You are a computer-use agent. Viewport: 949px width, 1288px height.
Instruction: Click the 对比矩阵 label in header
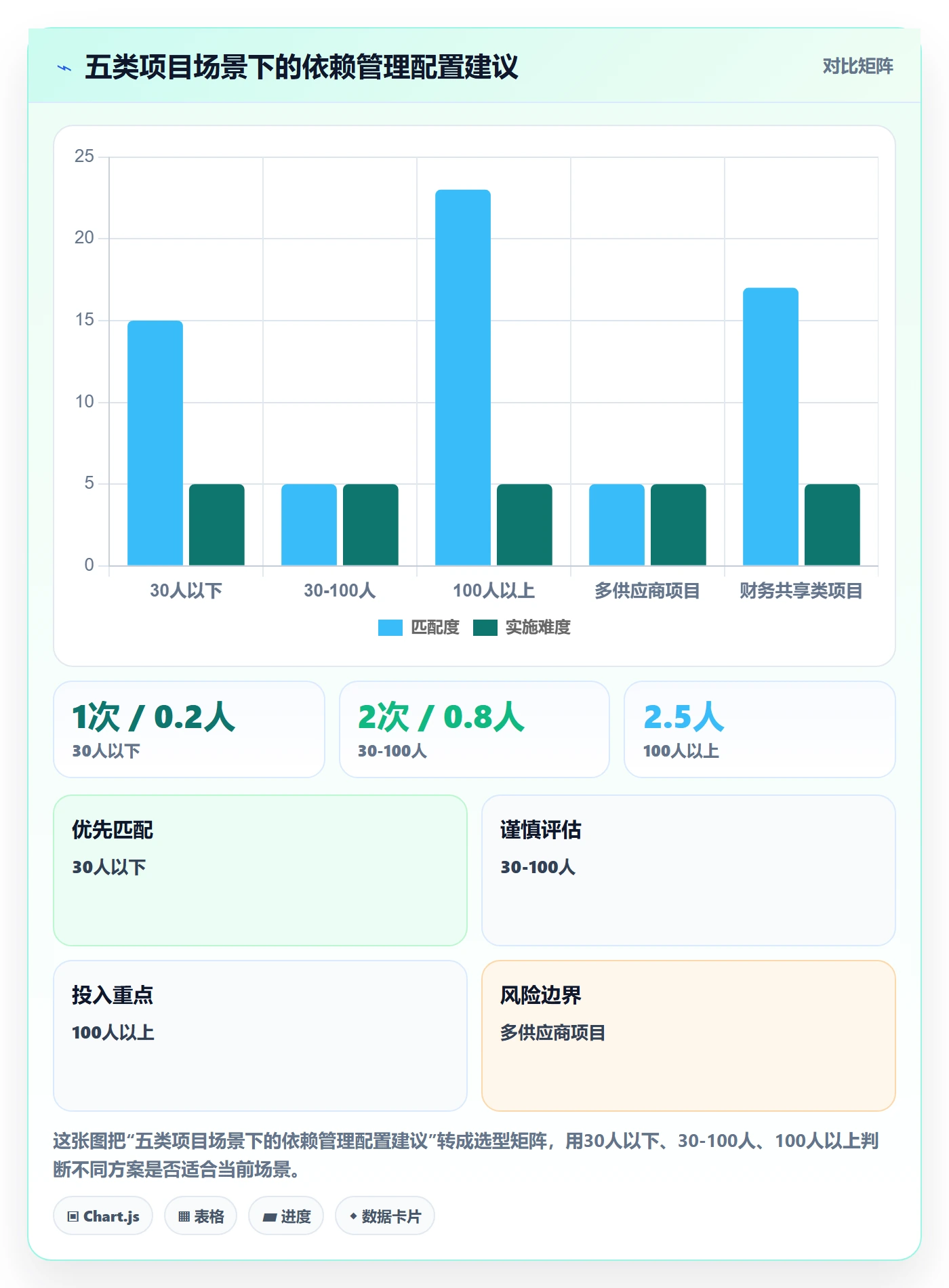click(857, 66)
